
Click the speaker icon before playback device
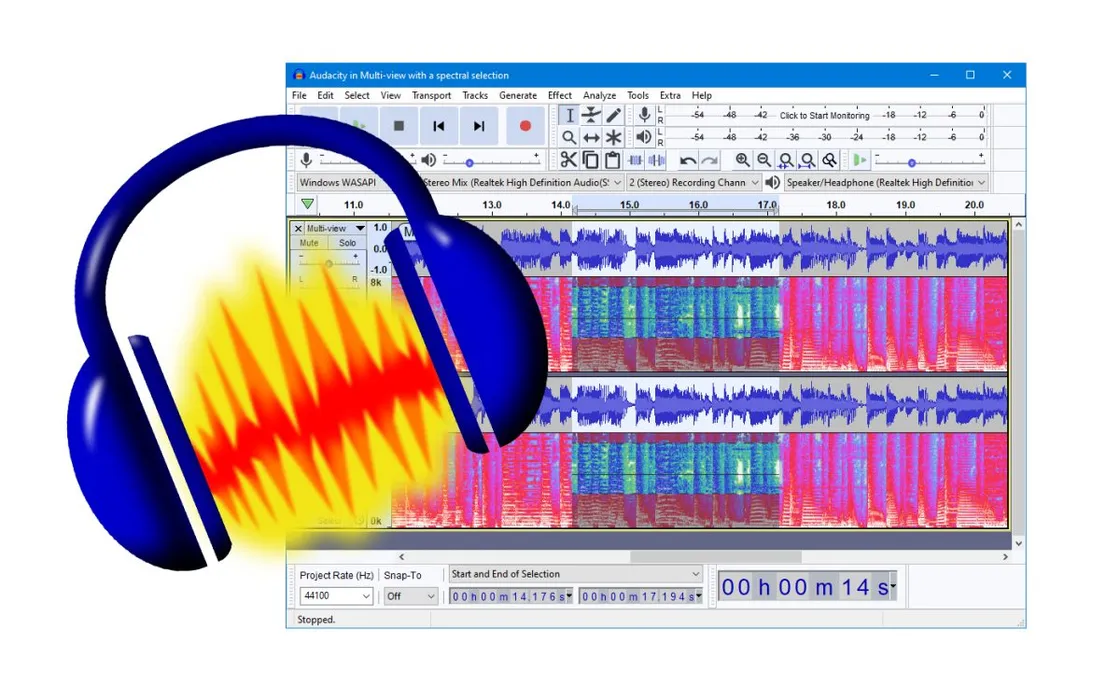click(772, 183)
